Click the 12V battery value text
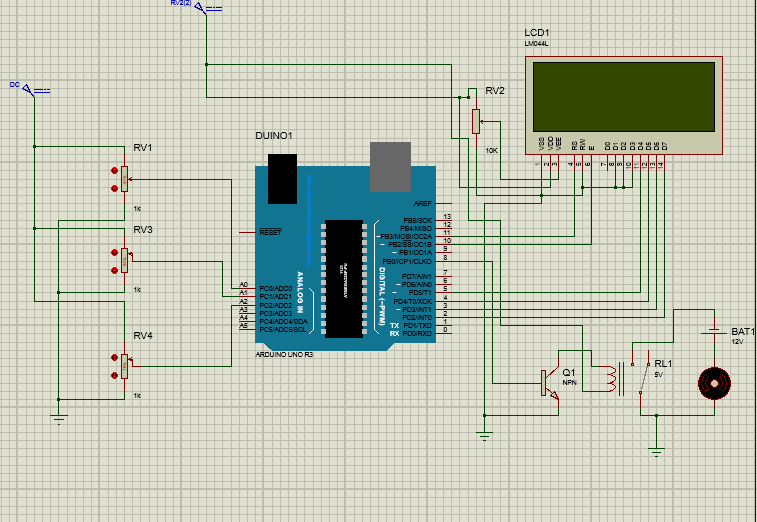 pyautogui.click(x=737, y=342)
